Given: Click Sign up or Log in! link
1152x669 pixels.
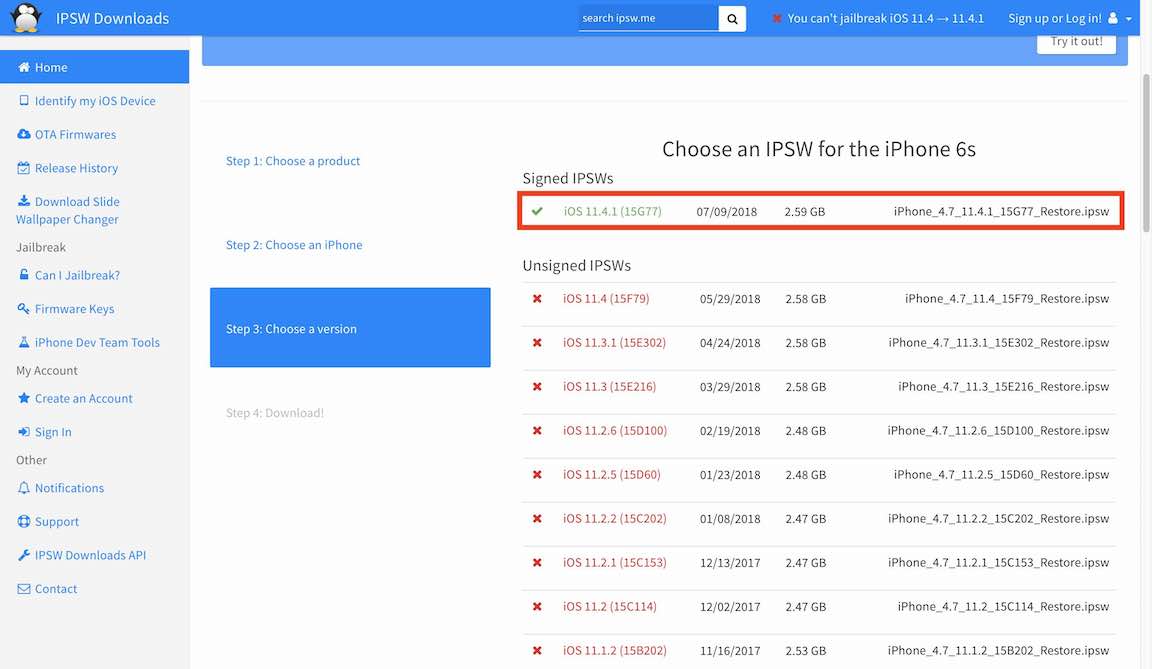Looking at the screenshot, I should [x=1054, y=18].
